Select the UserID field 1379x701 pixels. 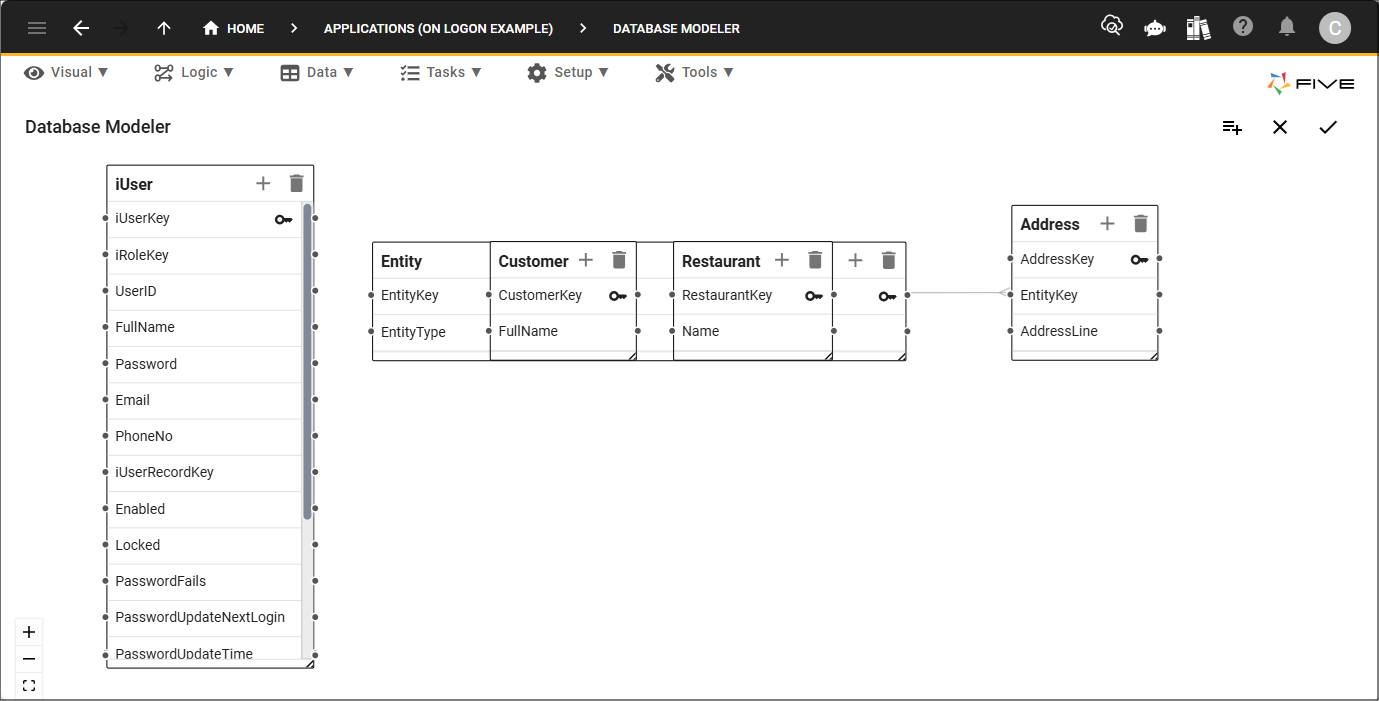point(204,291)
